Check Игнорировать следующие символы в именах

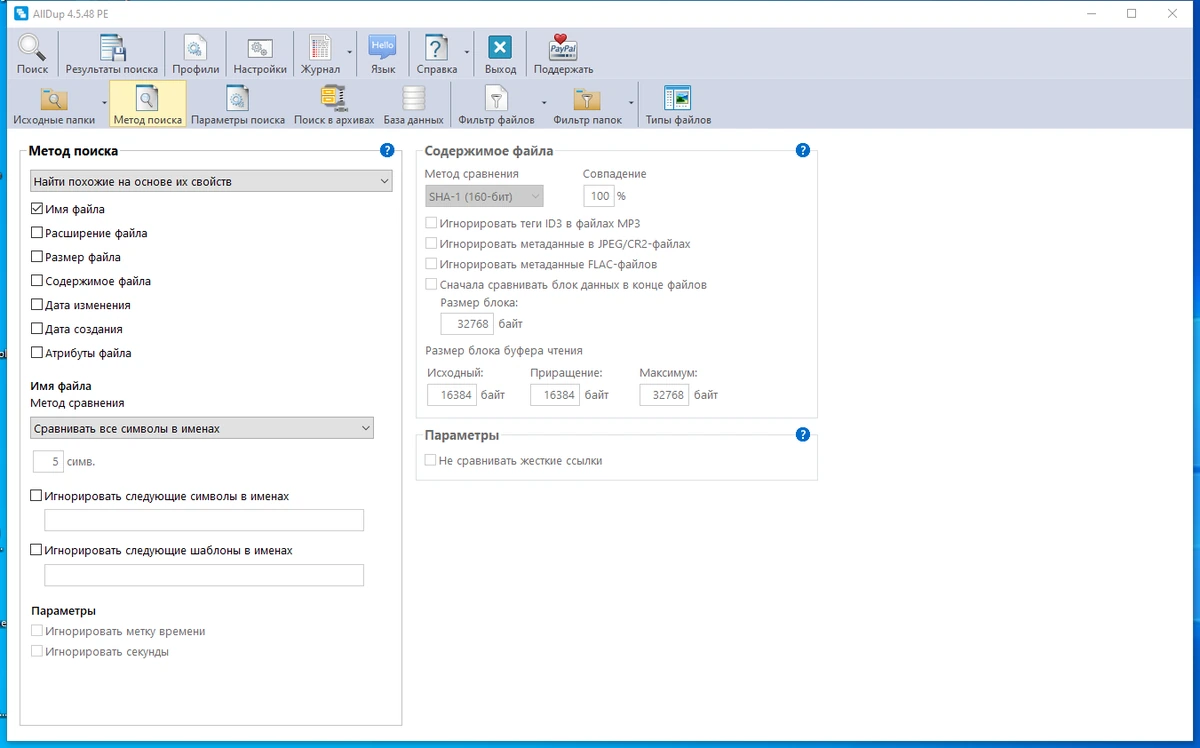click(x=37, y=496)
